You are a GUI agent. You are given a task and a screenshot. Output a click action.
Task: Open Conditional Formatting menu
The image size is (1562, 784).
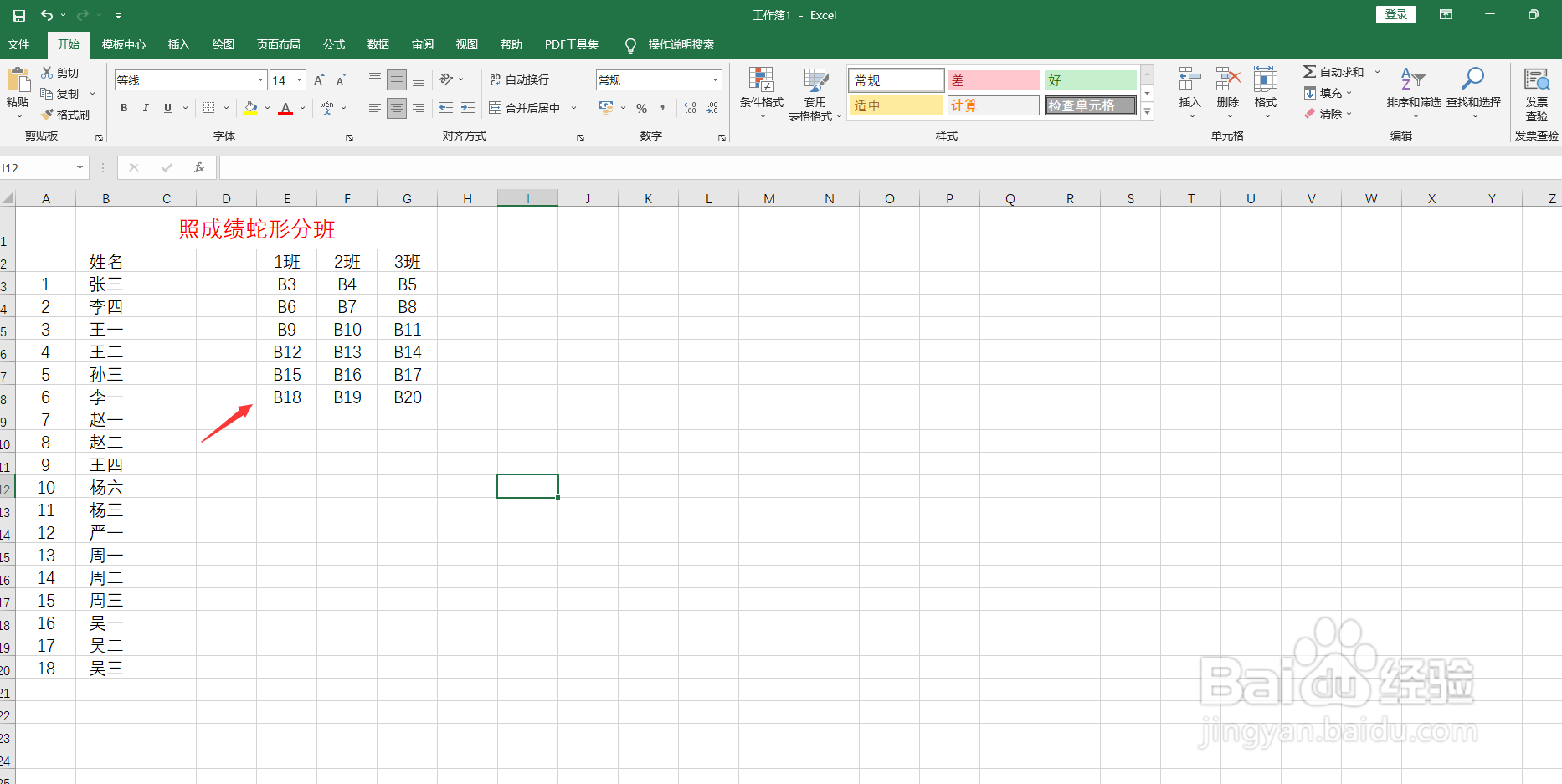[x=761, y=92]
